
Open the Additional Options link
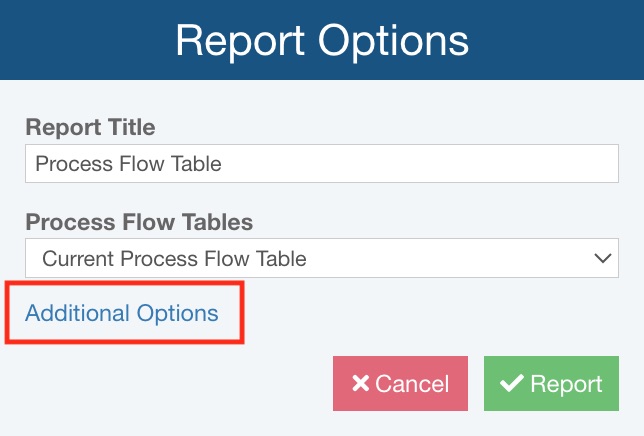pos(122,313)
